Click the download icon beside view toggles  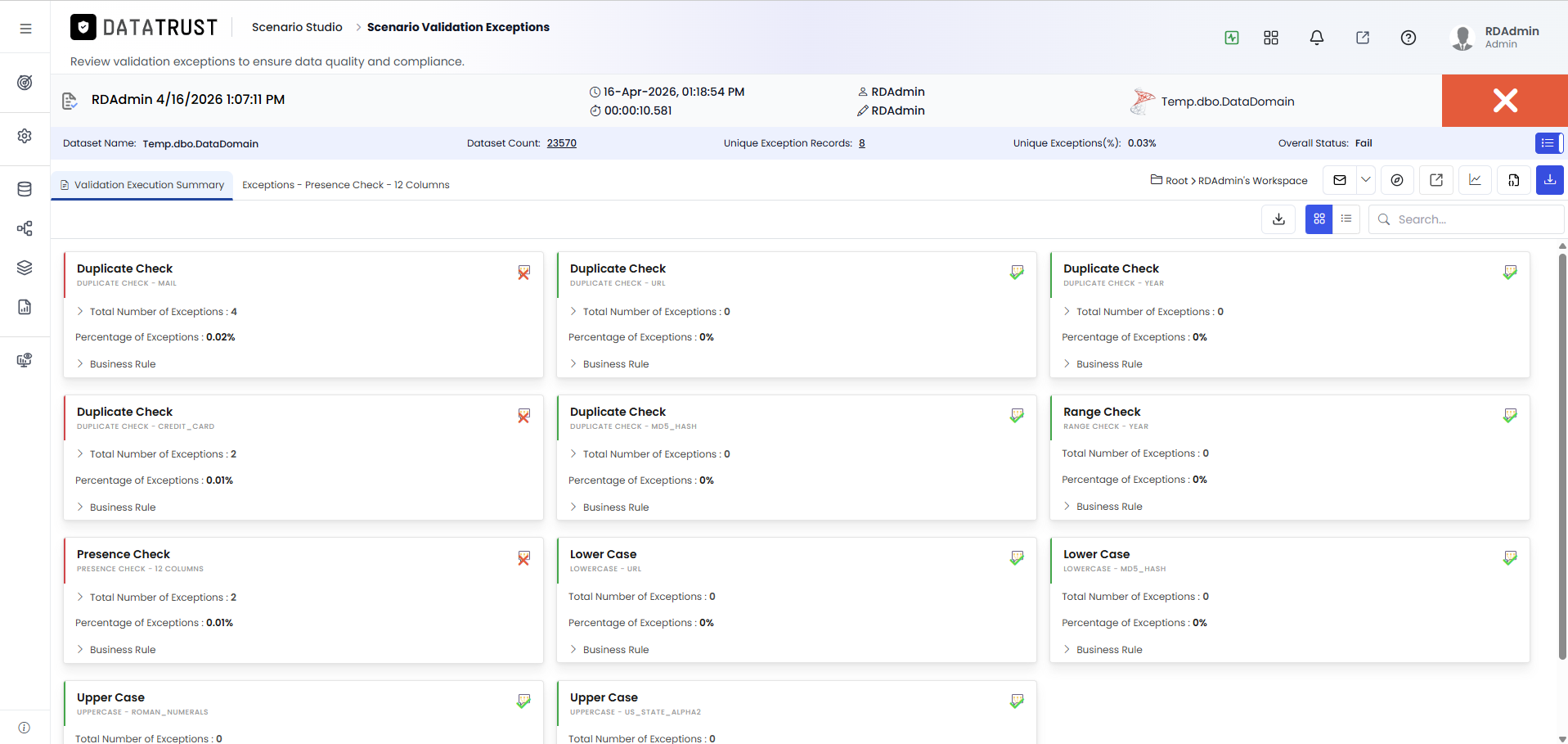(x=1279, y=219)
